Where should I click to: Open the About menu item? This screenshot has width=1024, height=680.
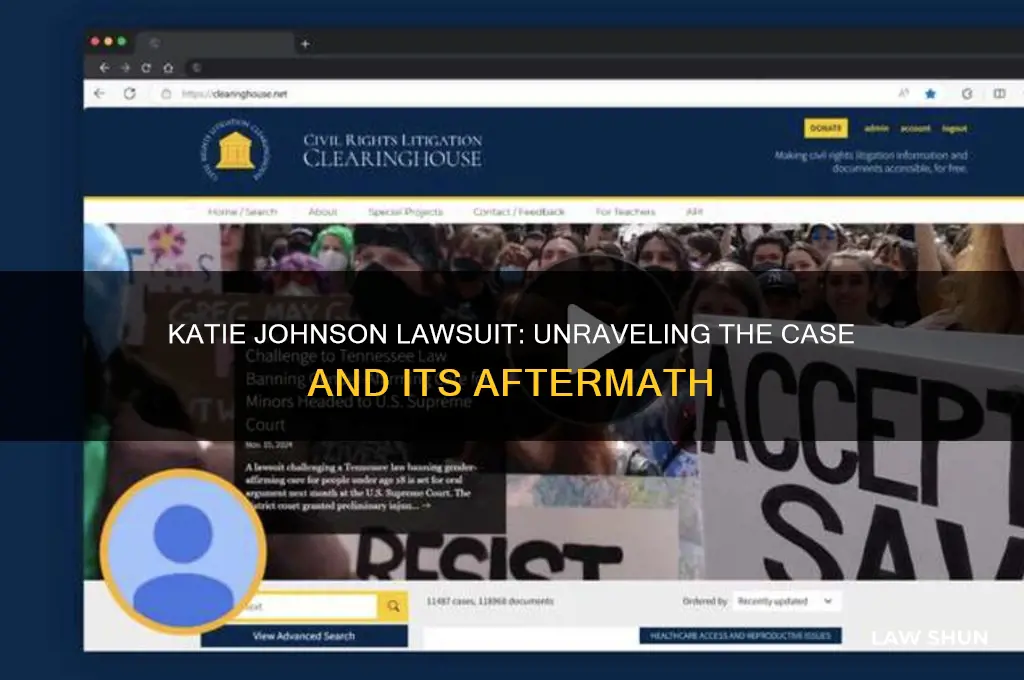click(x=323, y=212)
